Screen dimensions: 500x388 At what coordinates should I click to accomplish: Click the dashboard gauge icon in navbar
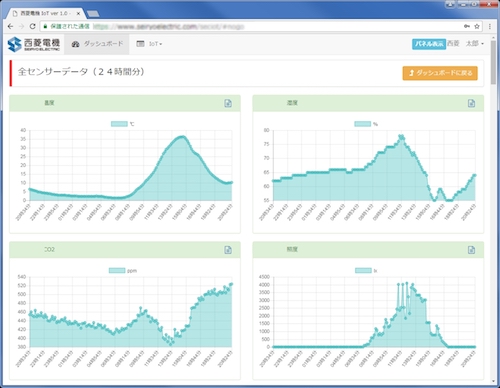point(76,44)
